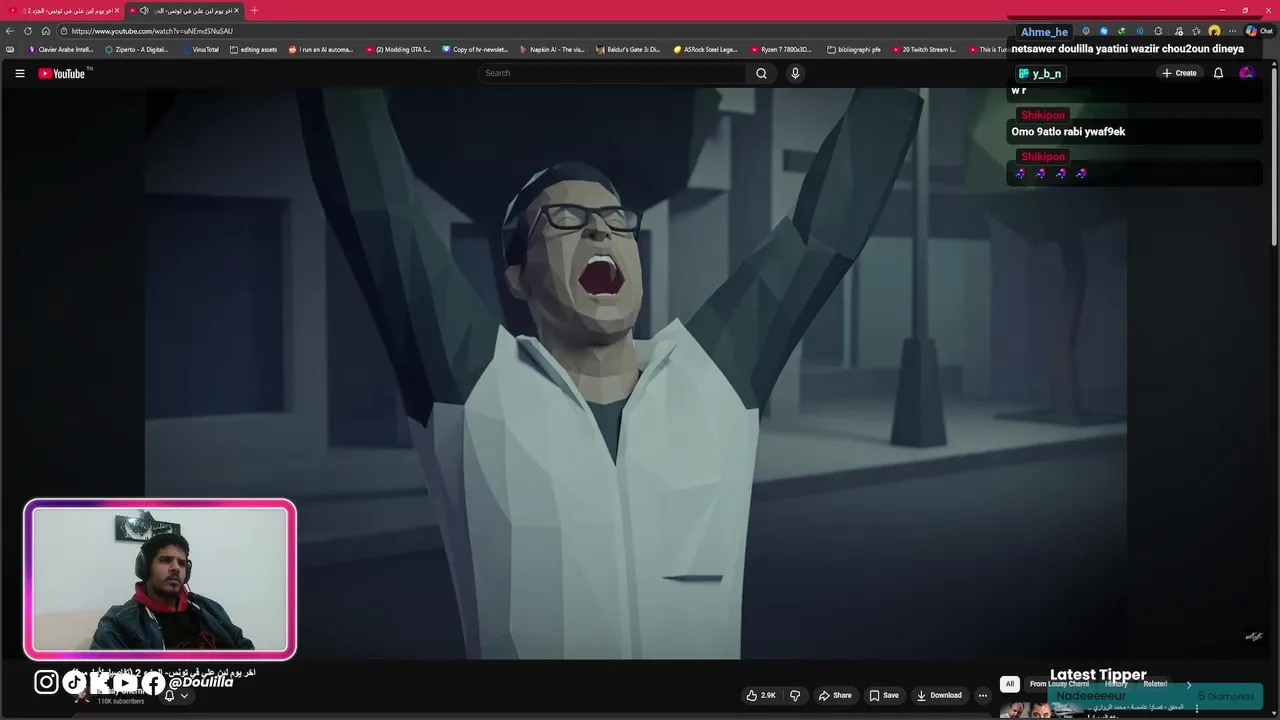Click the first recommended video thumbnail
This screenshot has height=720, width=1280.
pos(1043,710)
